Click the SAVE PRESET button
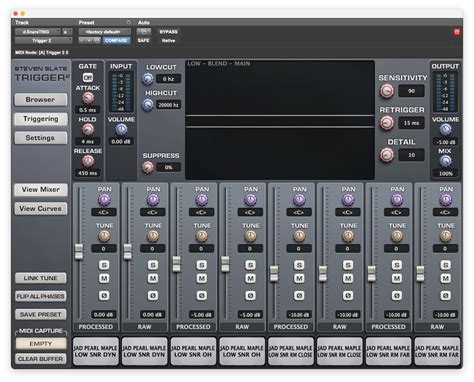This screenshot has width=474, height=382. coord(41,314)
